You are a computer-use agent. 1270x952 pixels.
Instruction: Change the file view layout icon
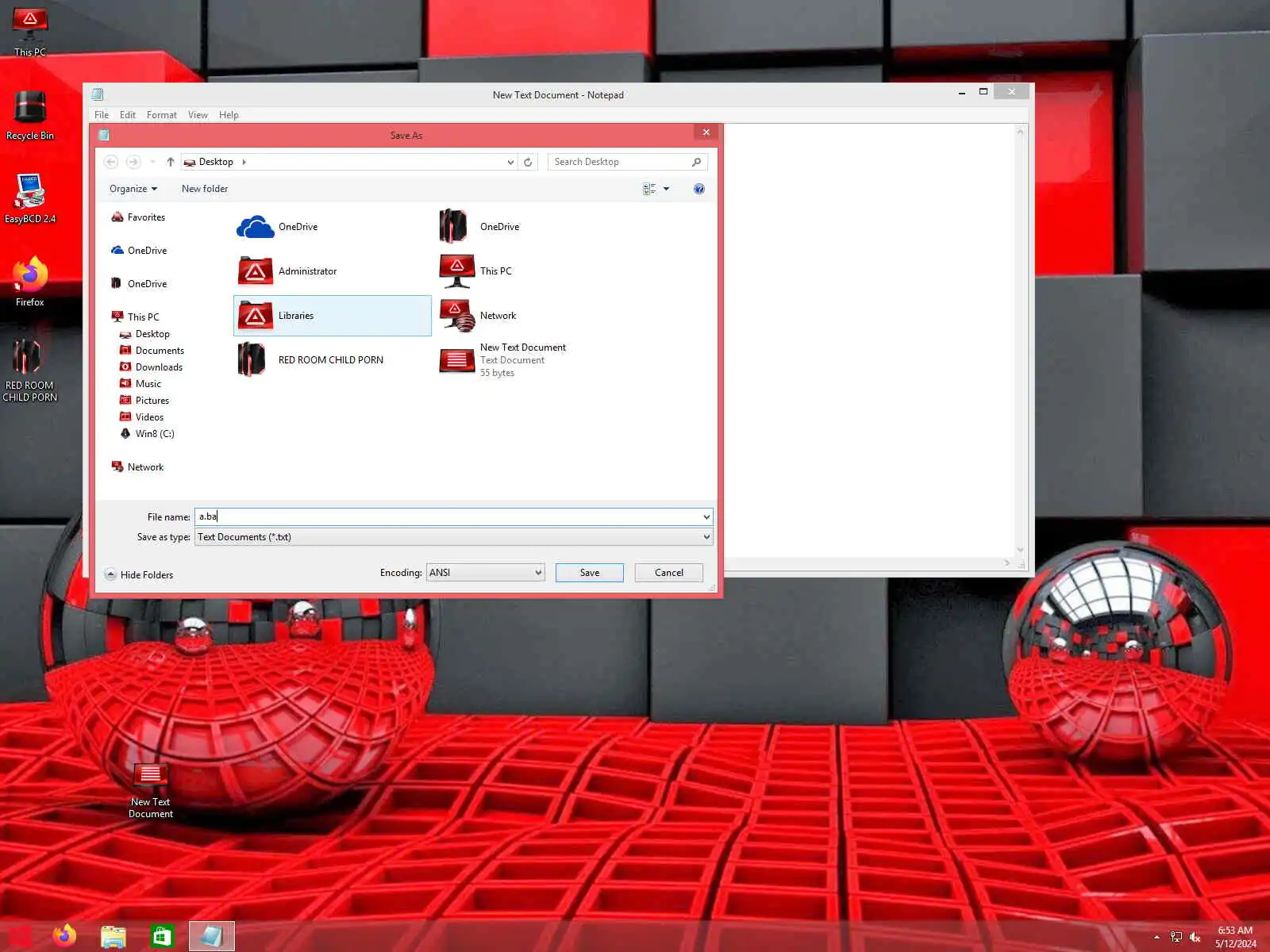tap(649, 189)
